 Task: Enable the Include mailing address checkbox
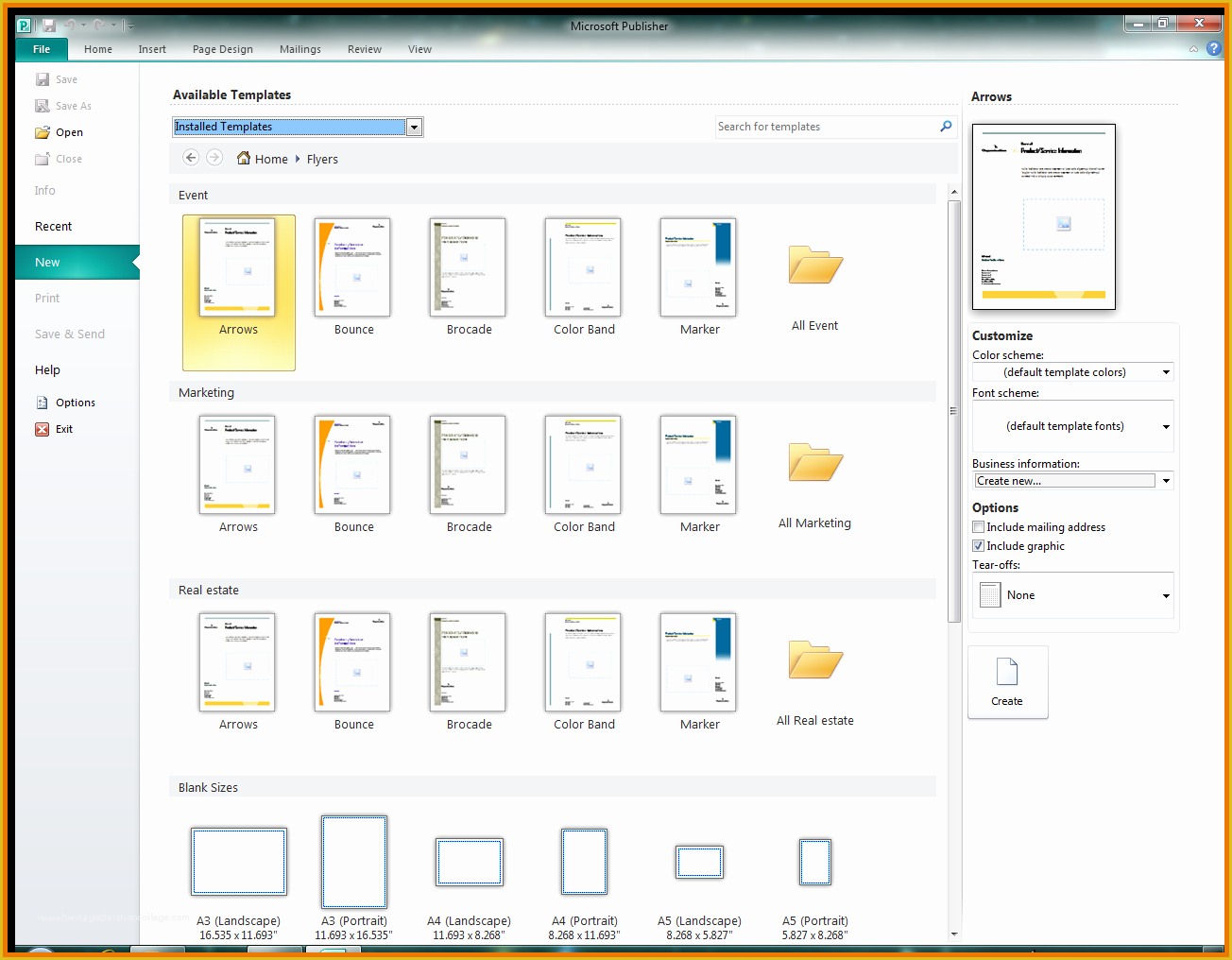click(x=979, y=527)
